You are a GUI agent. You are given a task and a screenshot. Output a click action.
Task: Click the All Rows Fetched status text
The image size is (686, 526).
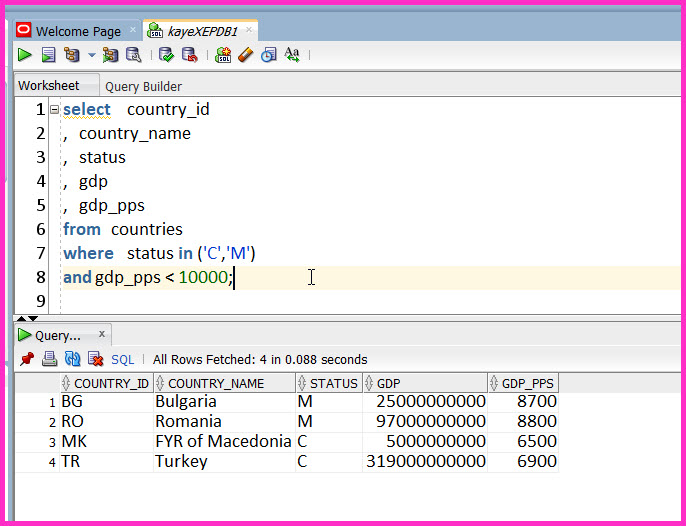(260, 360)
